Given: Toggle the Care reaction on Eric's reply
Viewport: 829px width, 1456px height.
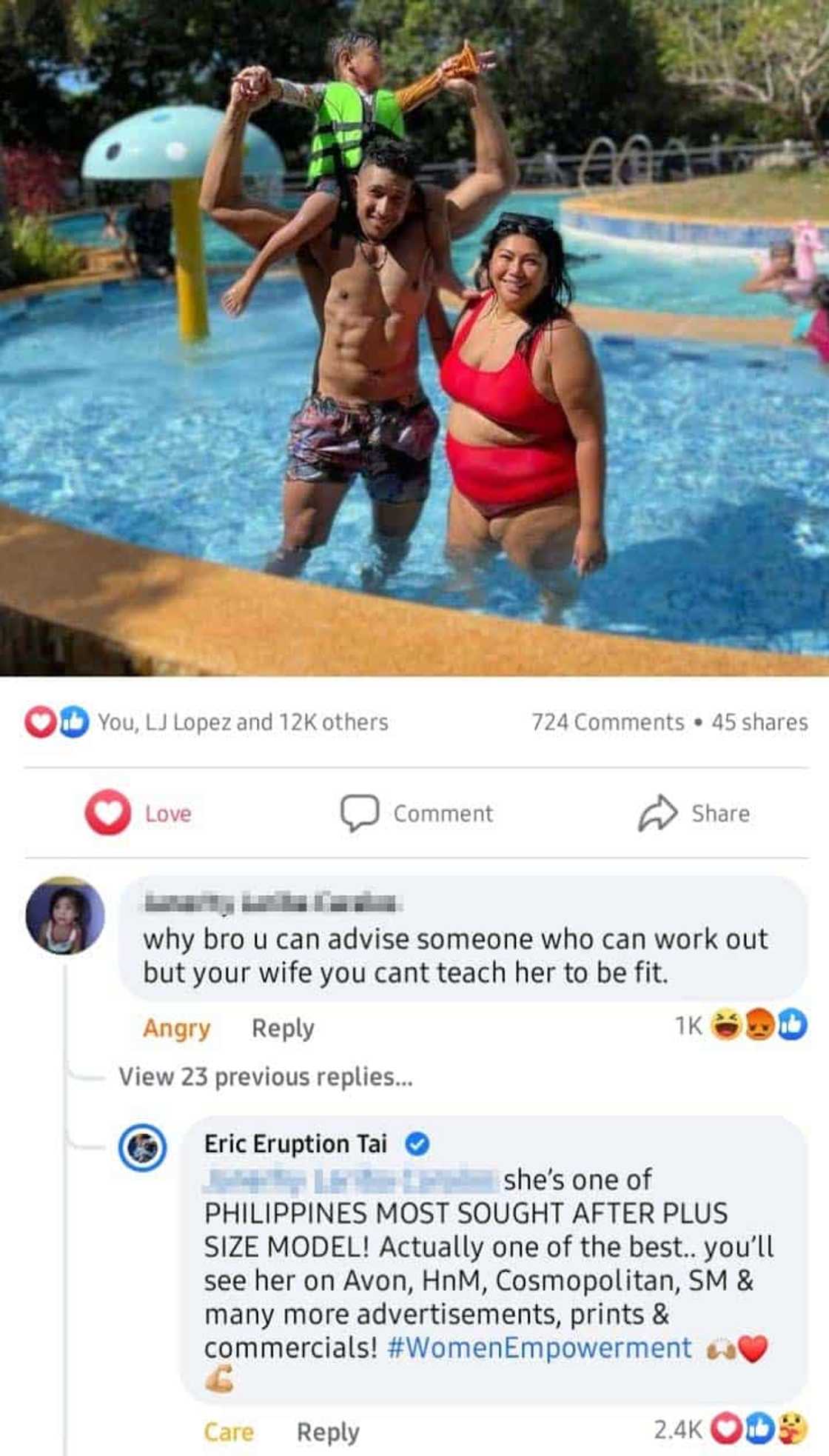Looking at the screenshot, I should click(229, 1432).
